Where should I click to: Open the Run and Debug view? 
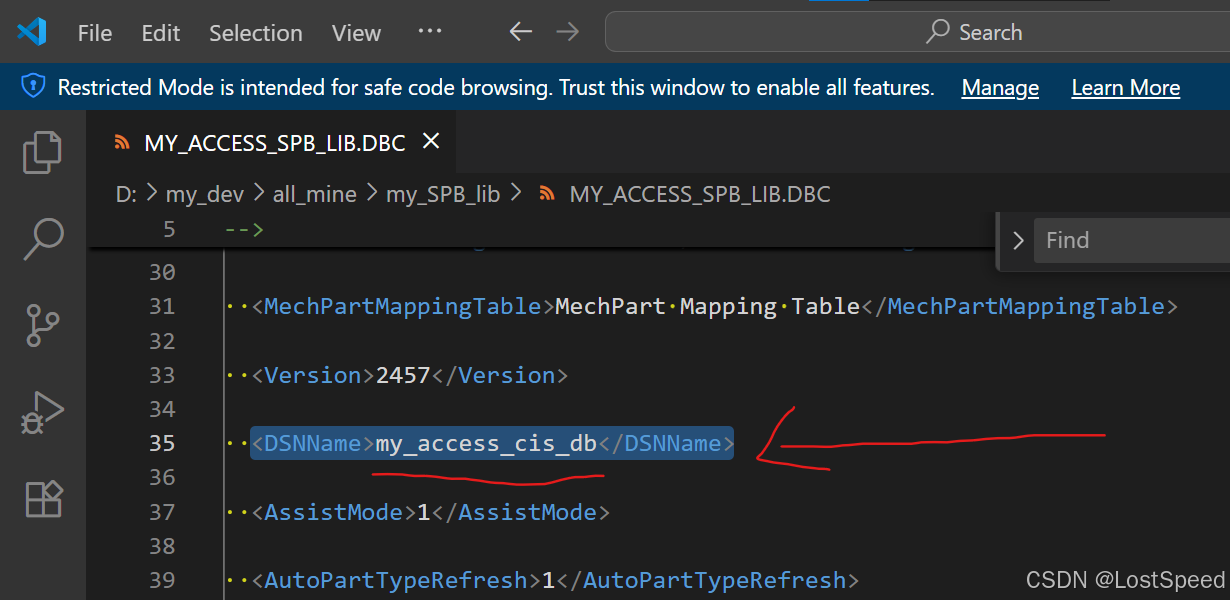click(42, 412)
